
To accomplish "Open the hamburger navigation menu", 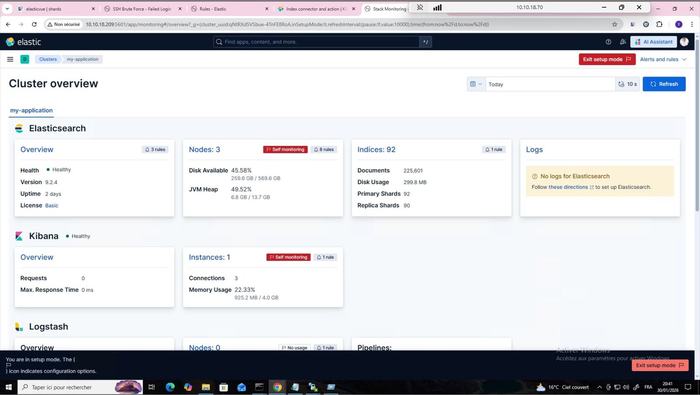I will [10, 59].
